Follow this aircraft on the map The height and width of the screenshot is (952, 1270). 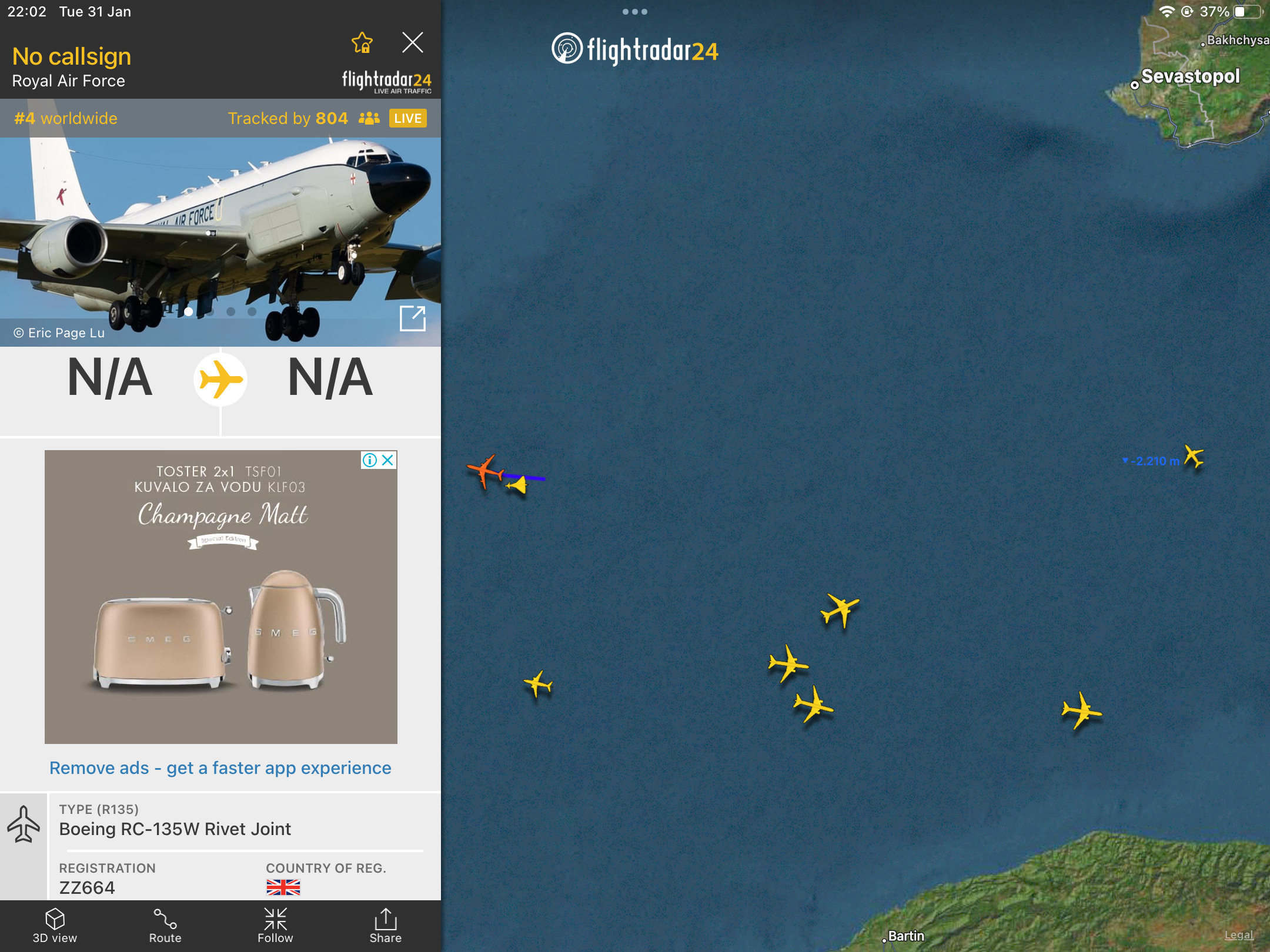tap(275, 926)
